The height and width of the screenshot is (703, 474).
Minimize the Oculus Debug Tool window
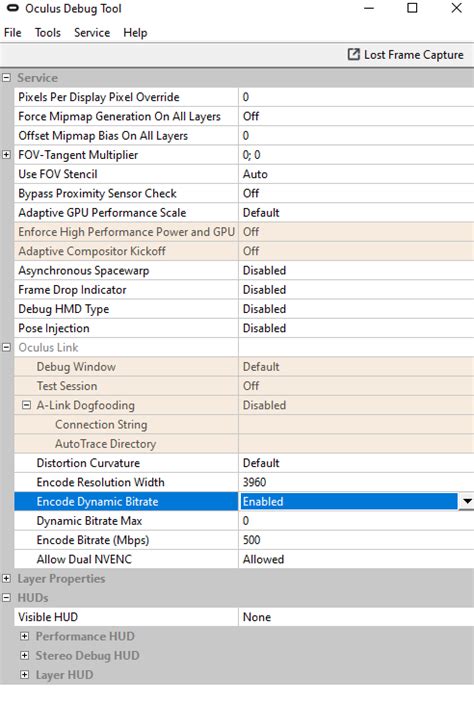point(369,8)
